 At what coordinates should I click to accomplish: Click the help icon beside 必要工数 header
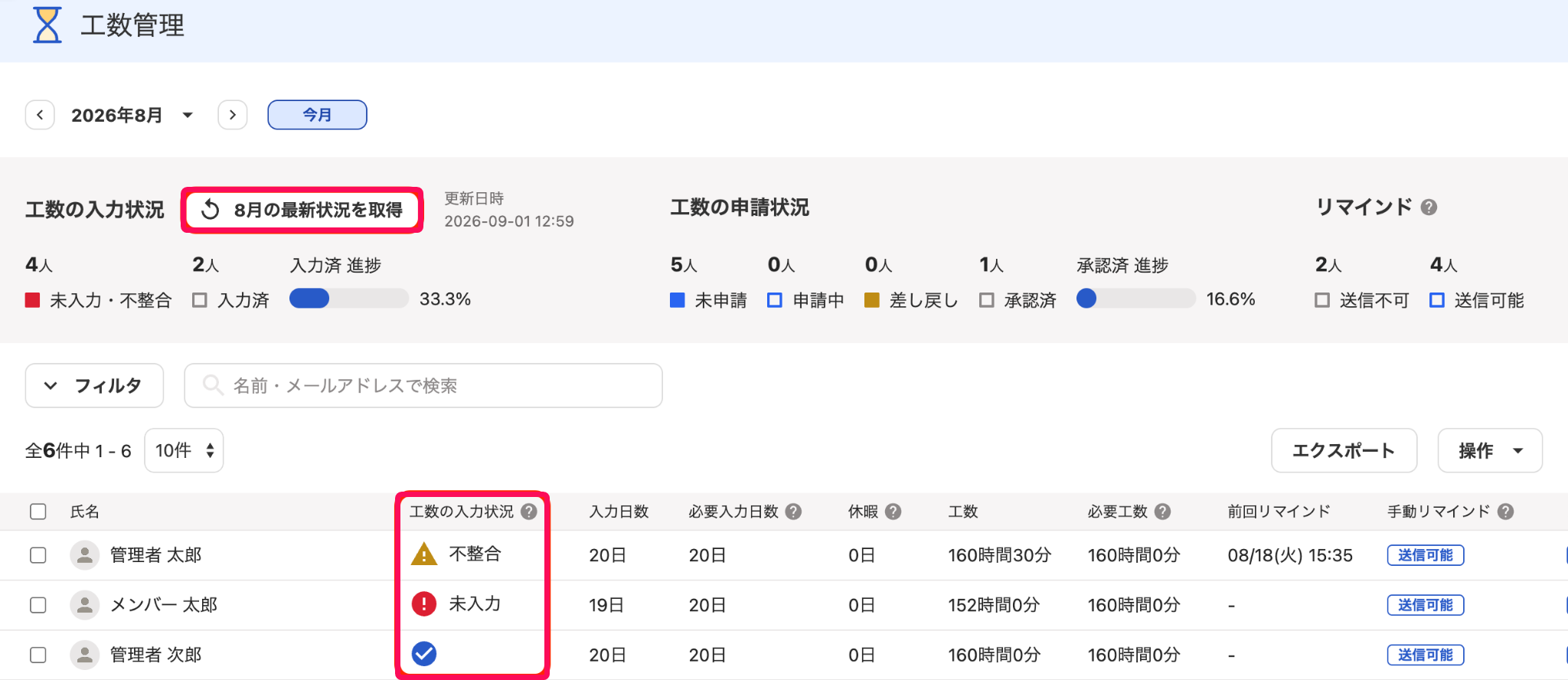tap(1163, 512)
